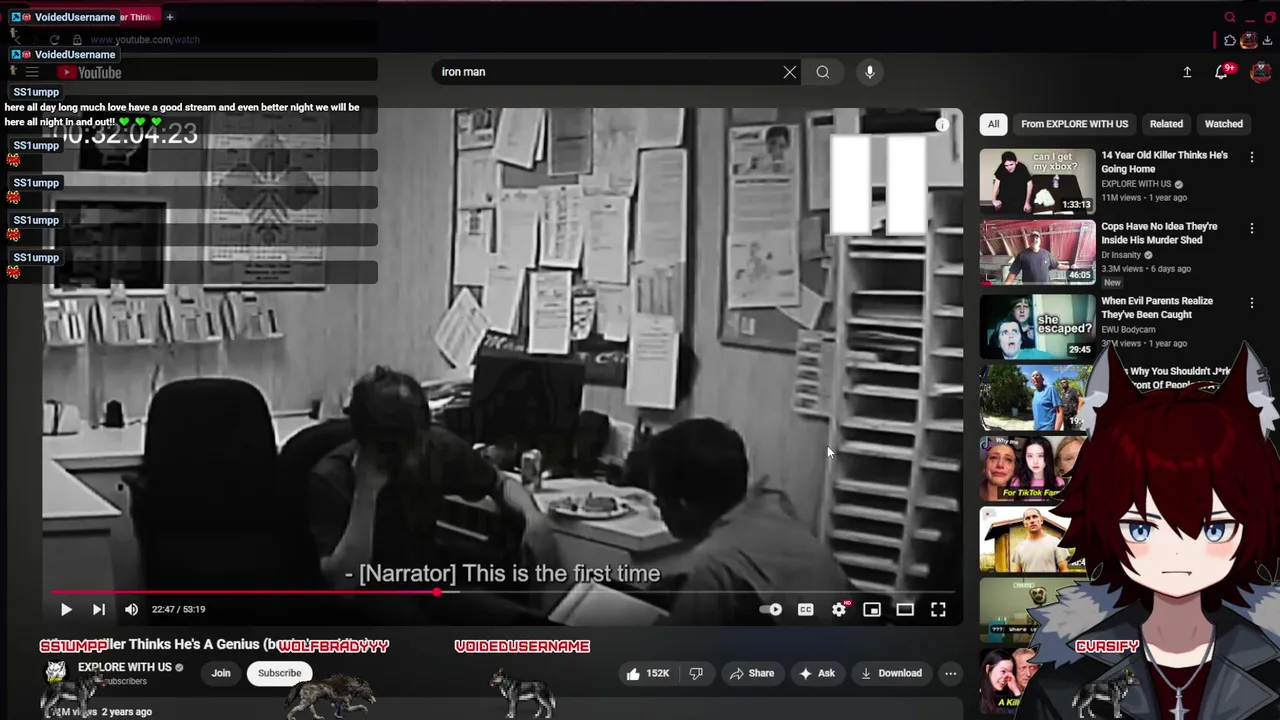
Task: Switch to theater mode
Action: pyautogui.click(x=905, y=609)
